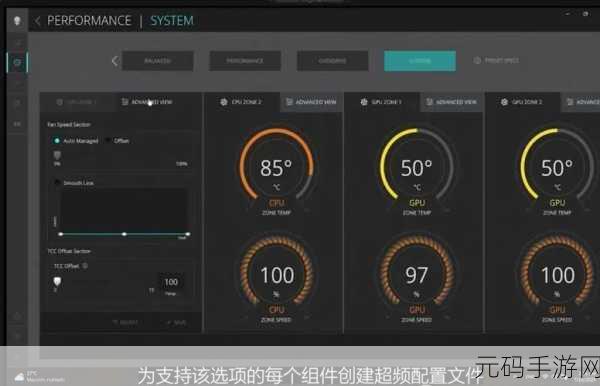Click the middle point on fan curve line
The height and width of the screenshot is (386, 600).
click(x=124, y=234)
